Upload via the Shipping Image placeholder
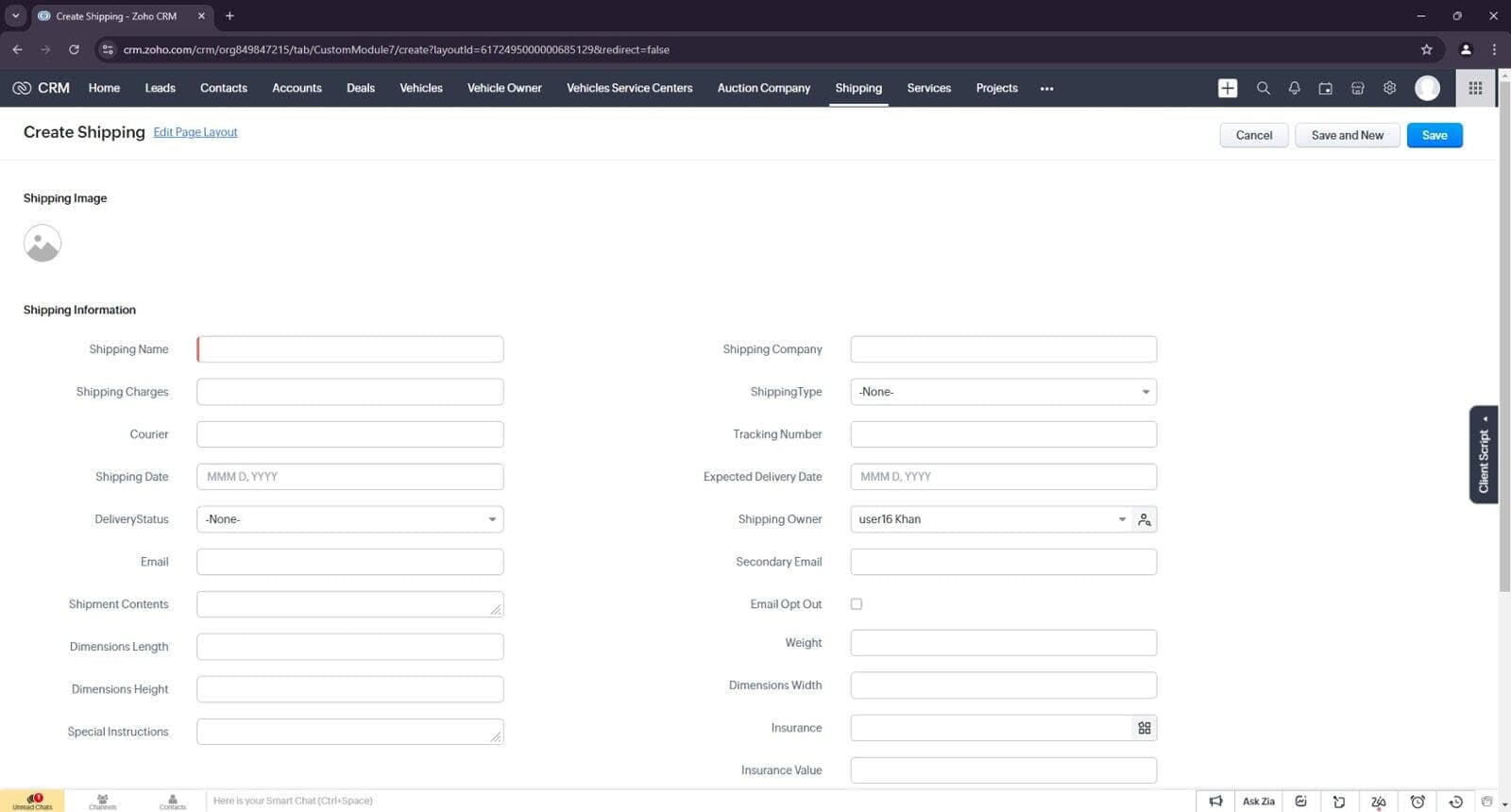This screenshot has height=812, width=1511. pyautogui.click(x=42, y=244)
